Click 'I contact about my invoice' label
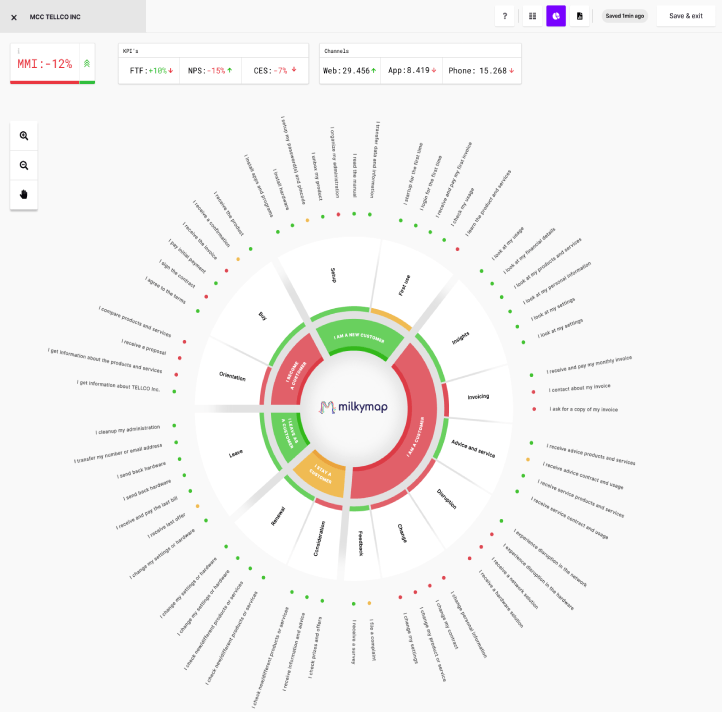The height and width of the screenshot is (712, 722). (579, 388)
